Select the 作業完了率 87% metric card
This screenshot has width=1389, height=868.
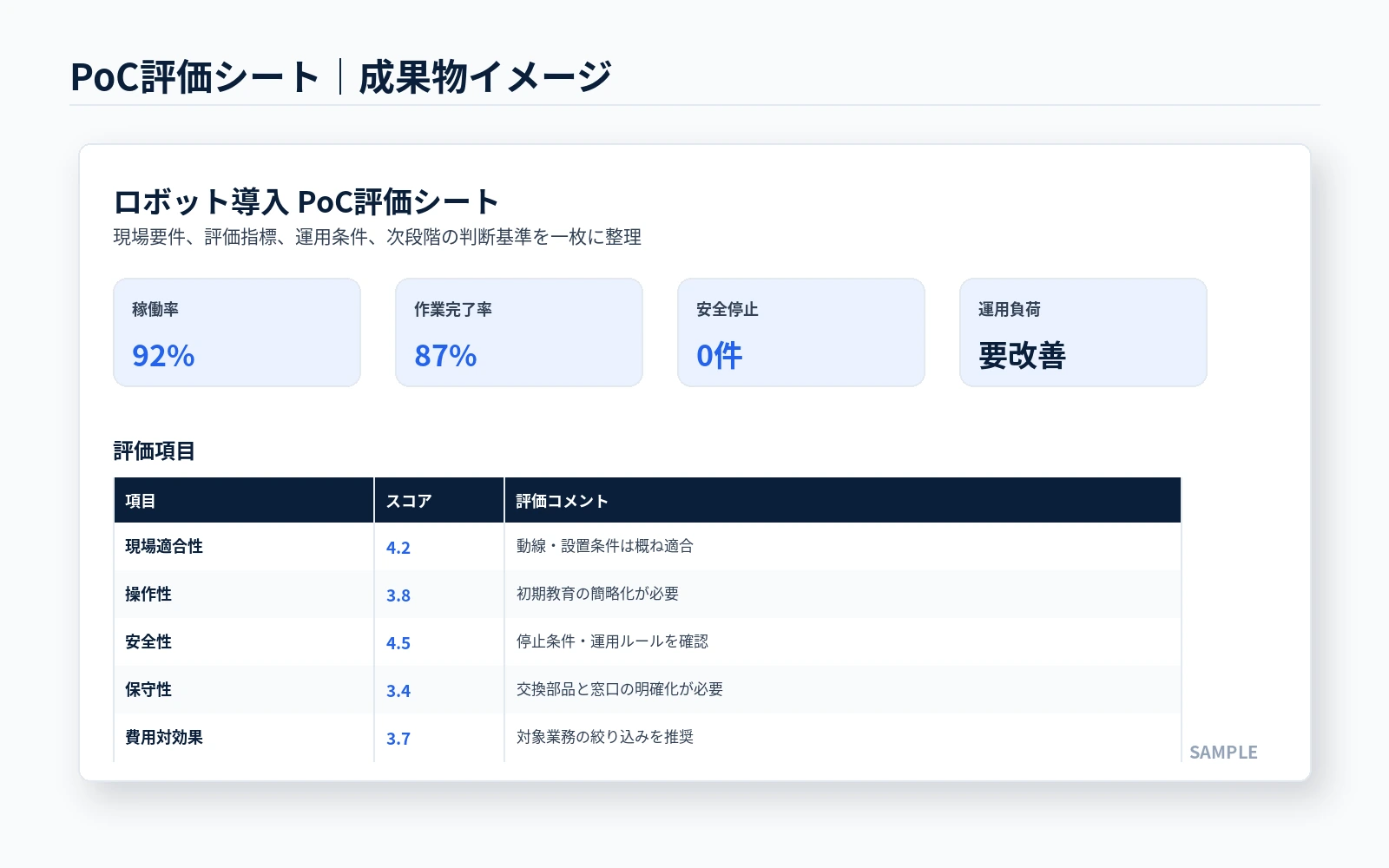[519, 332]
